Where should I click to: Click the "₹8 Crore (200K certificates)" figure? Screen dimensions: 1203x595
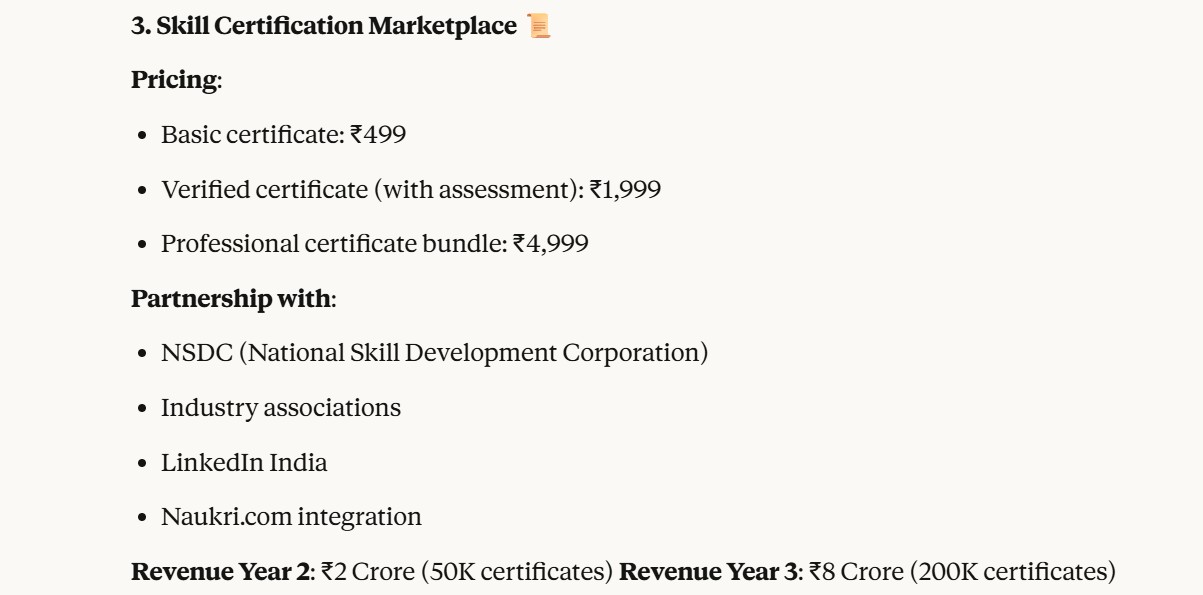click(962, 572)
